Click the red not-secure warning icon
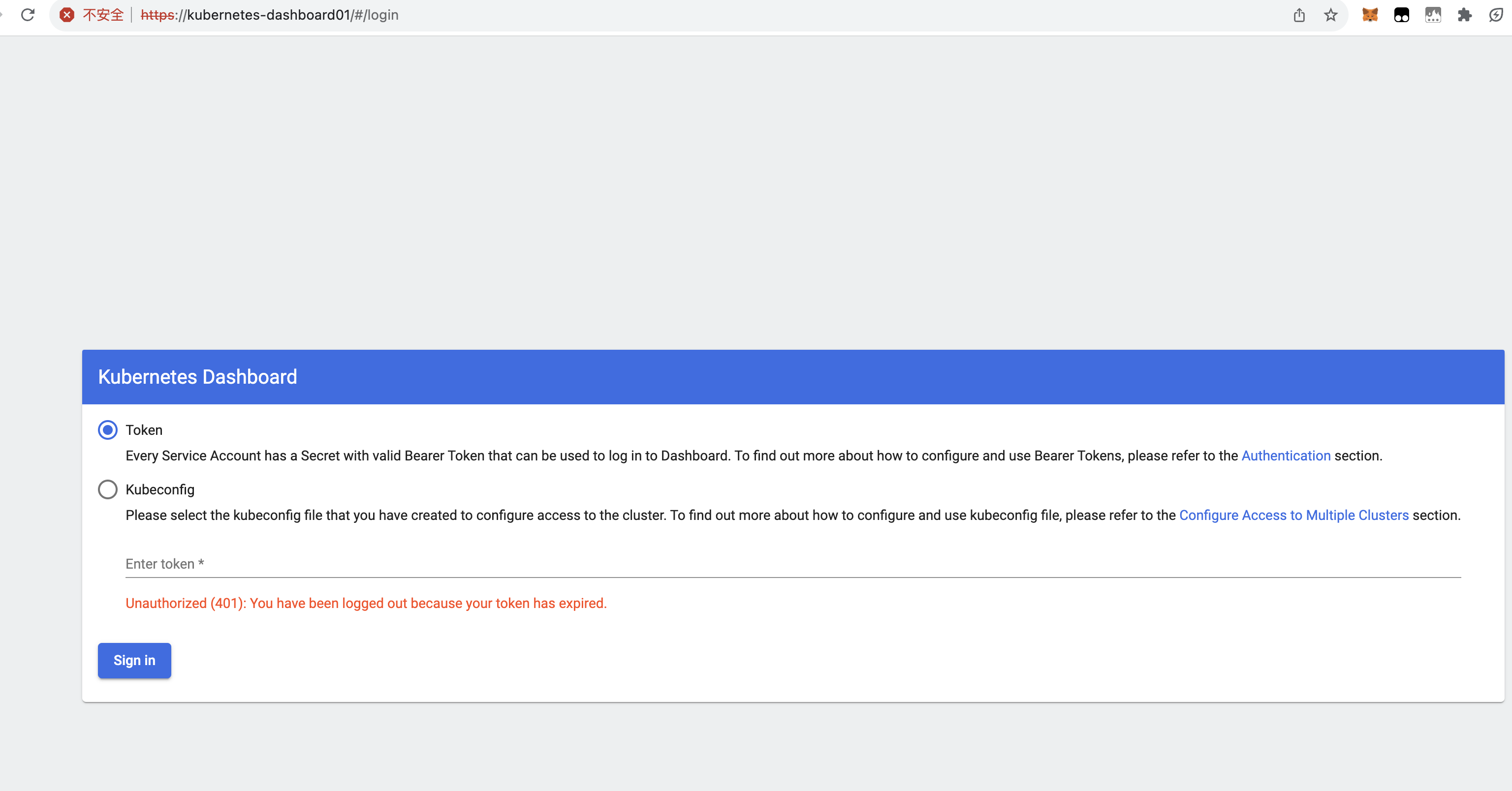This screenshot has height=791, width=1512. pyautogui.click(x=67, y=15)
